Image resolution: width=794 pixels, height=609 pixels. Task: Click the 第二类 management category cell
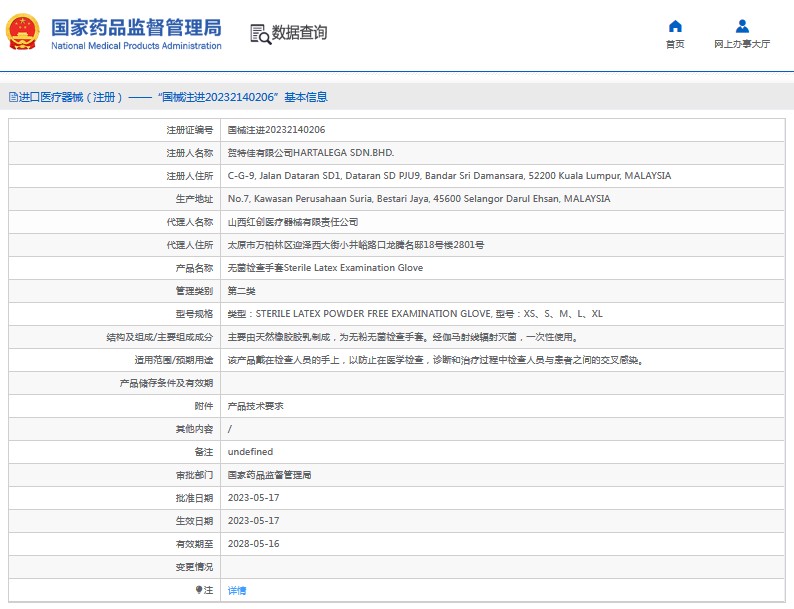point(242,291)
